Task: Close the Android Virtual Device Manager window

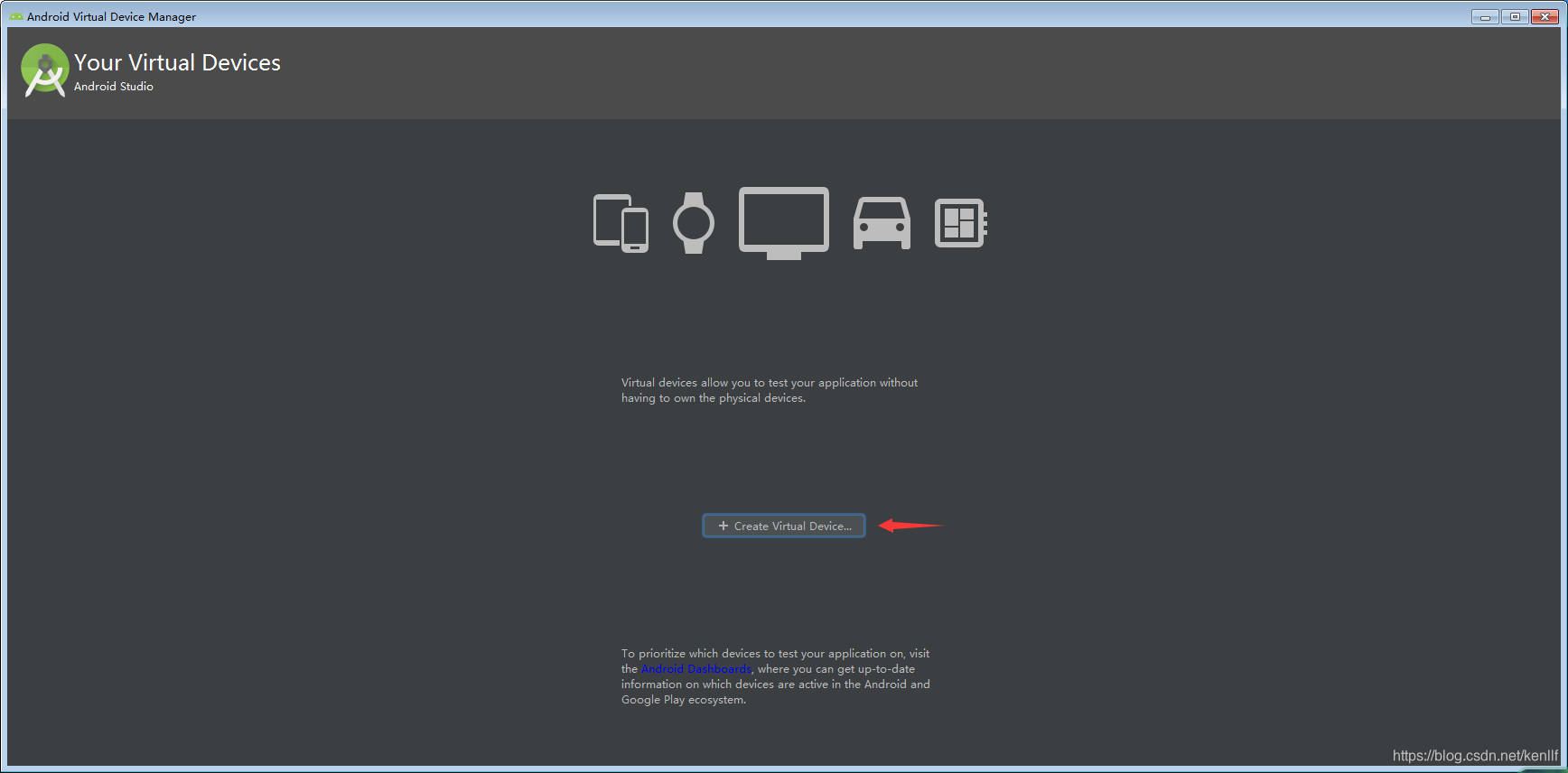Action: 1545,16
